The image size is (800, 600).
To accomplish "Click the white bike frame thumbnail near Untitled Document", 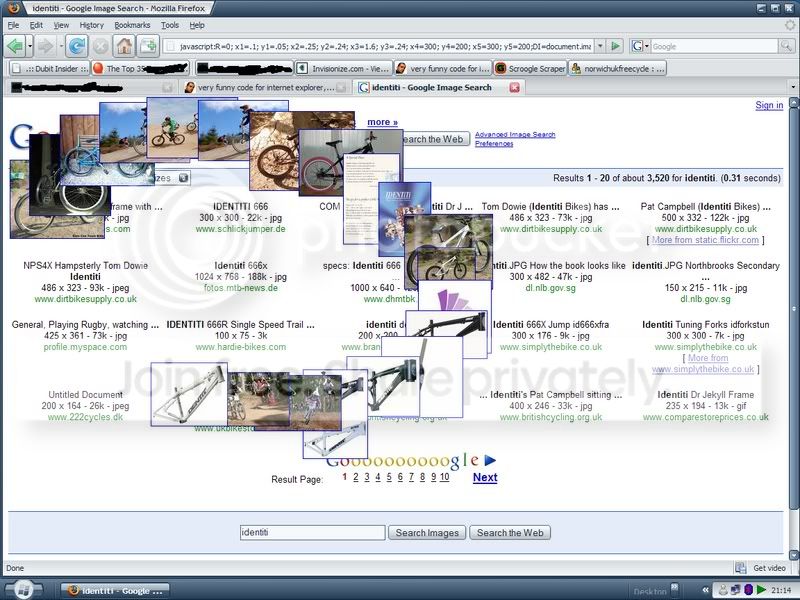I will pyautogui.click(x=189, y=394).
